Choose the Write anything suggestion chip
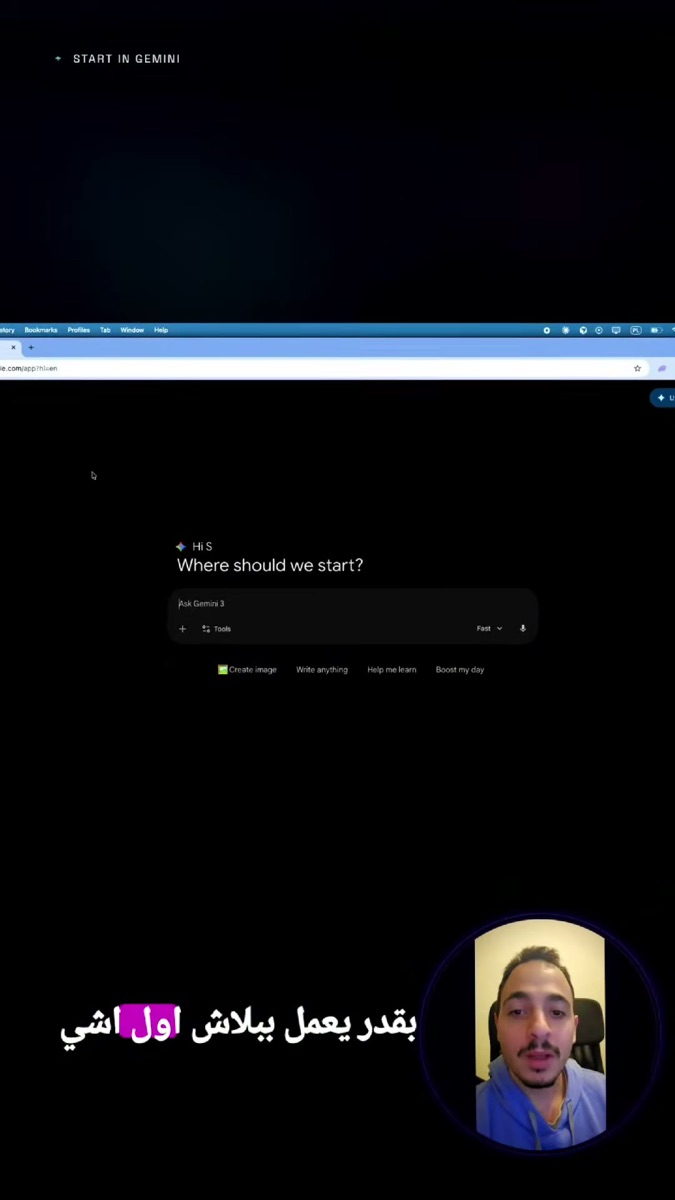Viewport: 675px width, 1200px height. (322, 670)
